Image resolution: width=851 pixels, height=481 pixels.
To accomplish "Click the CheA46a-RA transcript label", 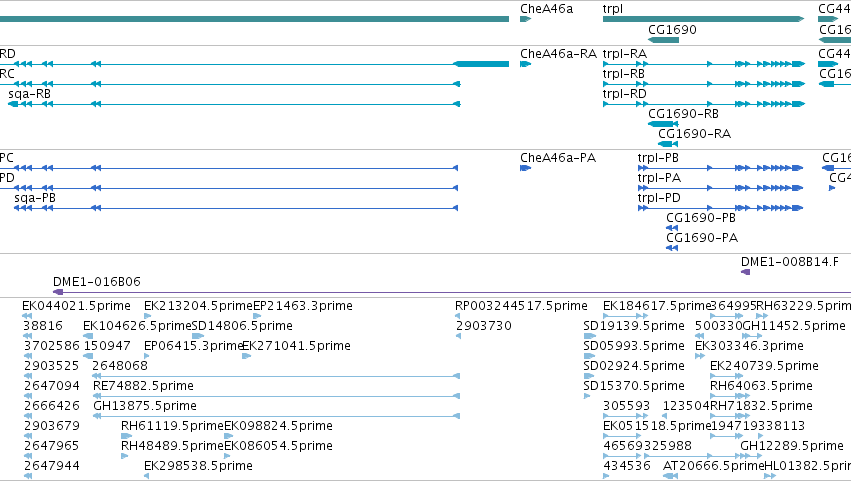I will tap(558, 54).
